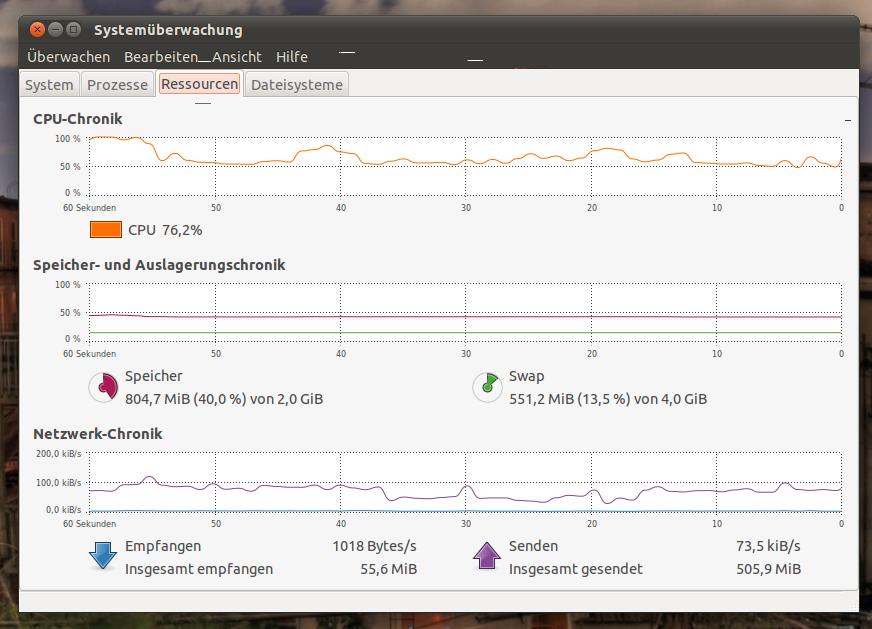The image size is (872, 629).
Task: Go to the Dateisysteme tab
Action: click(297, 85)
